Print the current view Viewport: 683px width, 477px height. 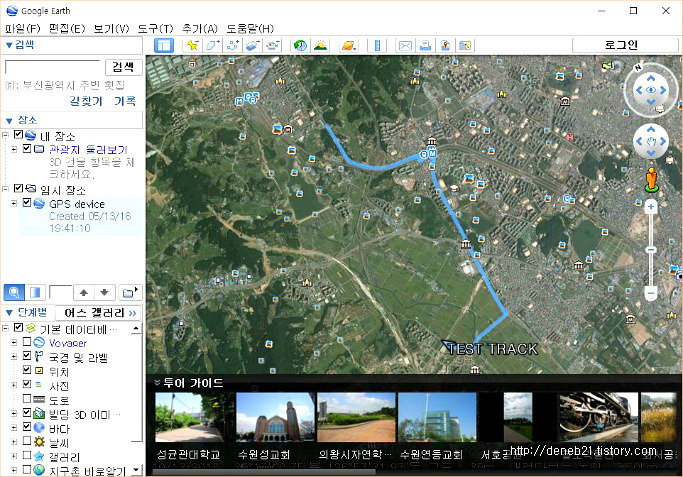pos(425,45)
